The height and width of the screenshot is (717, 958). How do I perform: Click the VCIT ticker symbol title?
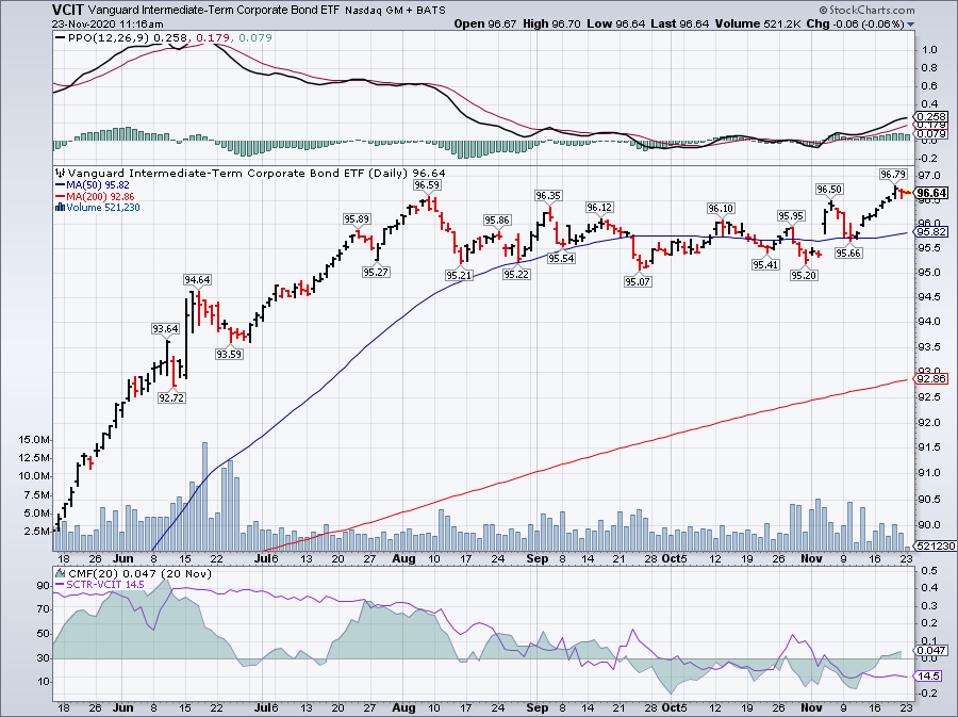68,10
